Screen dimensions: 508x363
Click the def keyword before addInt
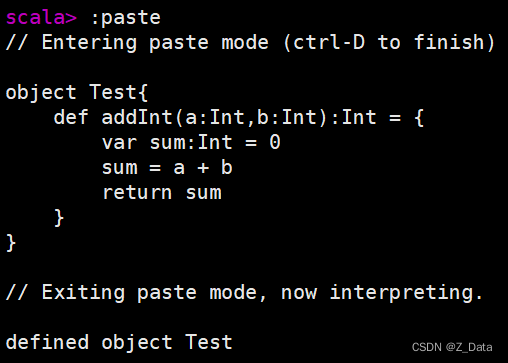(71, 117)
